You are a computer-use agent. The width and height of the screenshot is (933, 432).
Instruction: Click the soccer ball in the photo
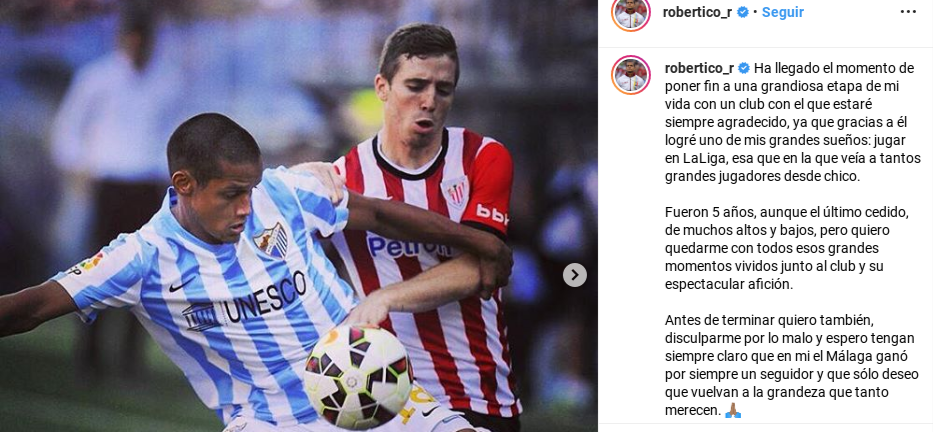358,377
